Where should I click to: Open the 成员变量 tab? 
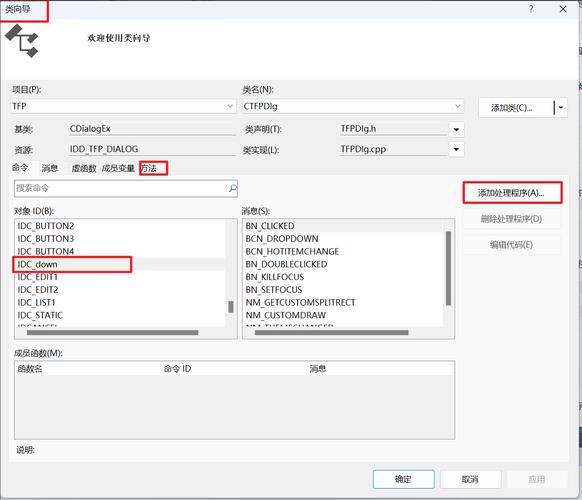[118, 168]
